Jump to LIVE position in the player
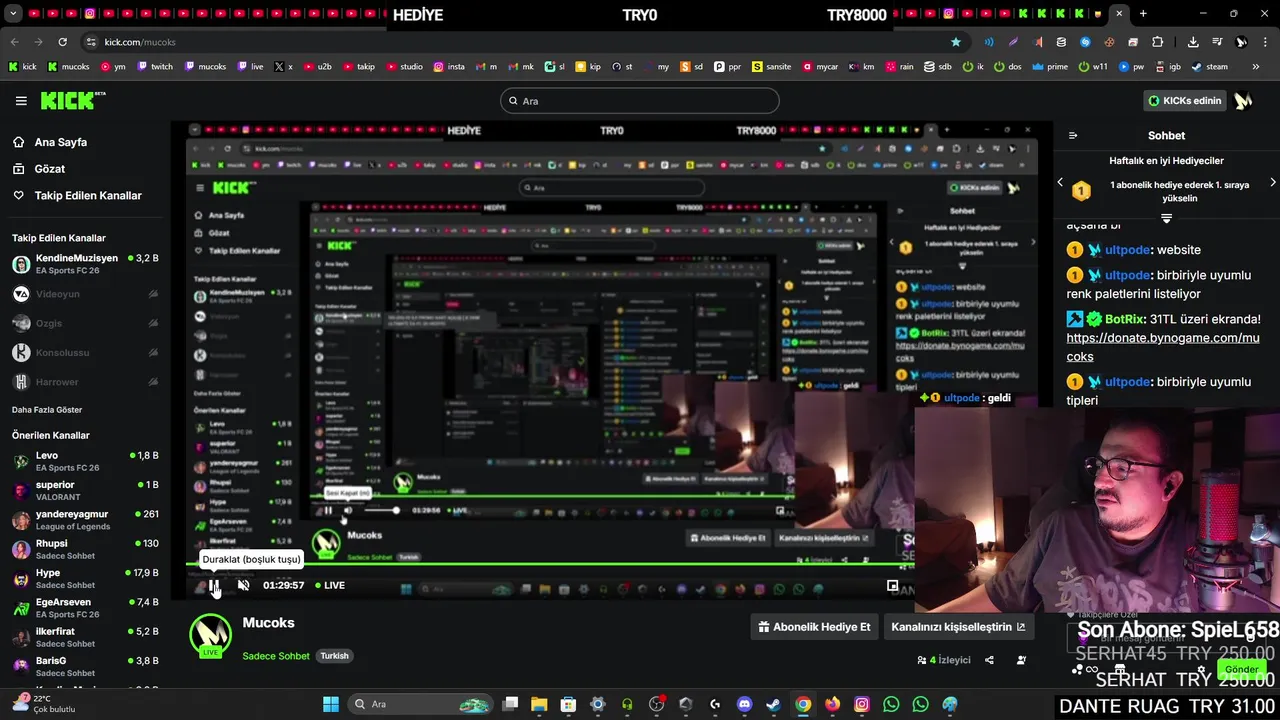This screenshot has height=720, width=1280. [330, 586]
